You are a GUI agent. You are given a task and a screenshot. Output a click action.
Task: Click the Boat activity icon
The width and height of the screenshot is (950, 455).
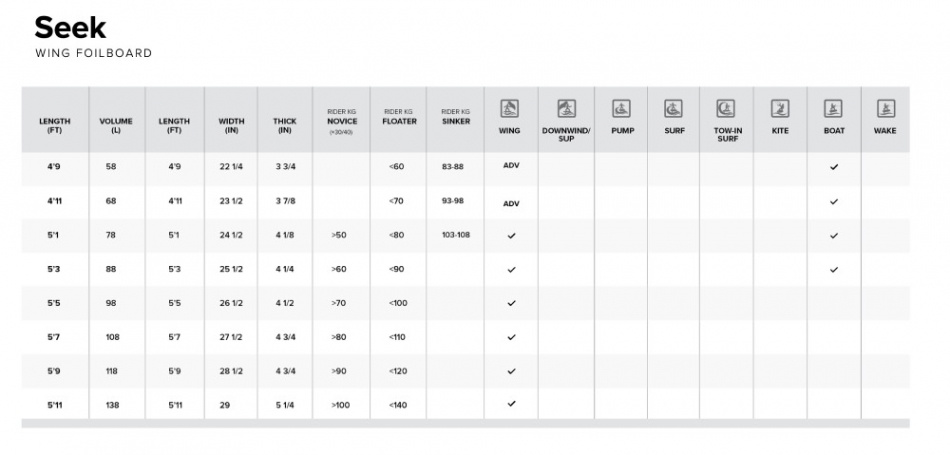[x=834, y=109]
